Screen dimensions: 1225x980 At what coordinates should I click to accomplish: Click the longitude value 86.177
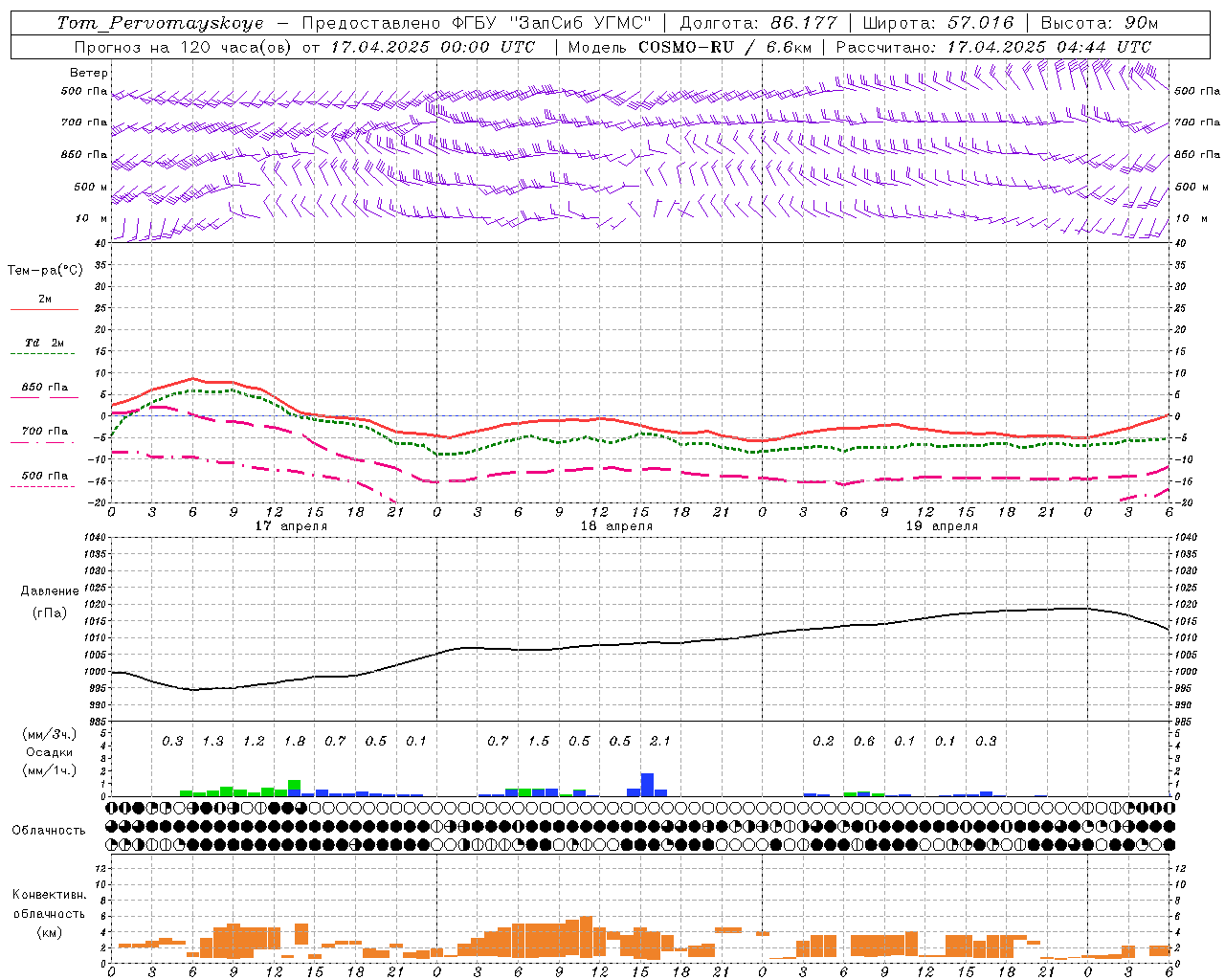click(x=803, y=23)
